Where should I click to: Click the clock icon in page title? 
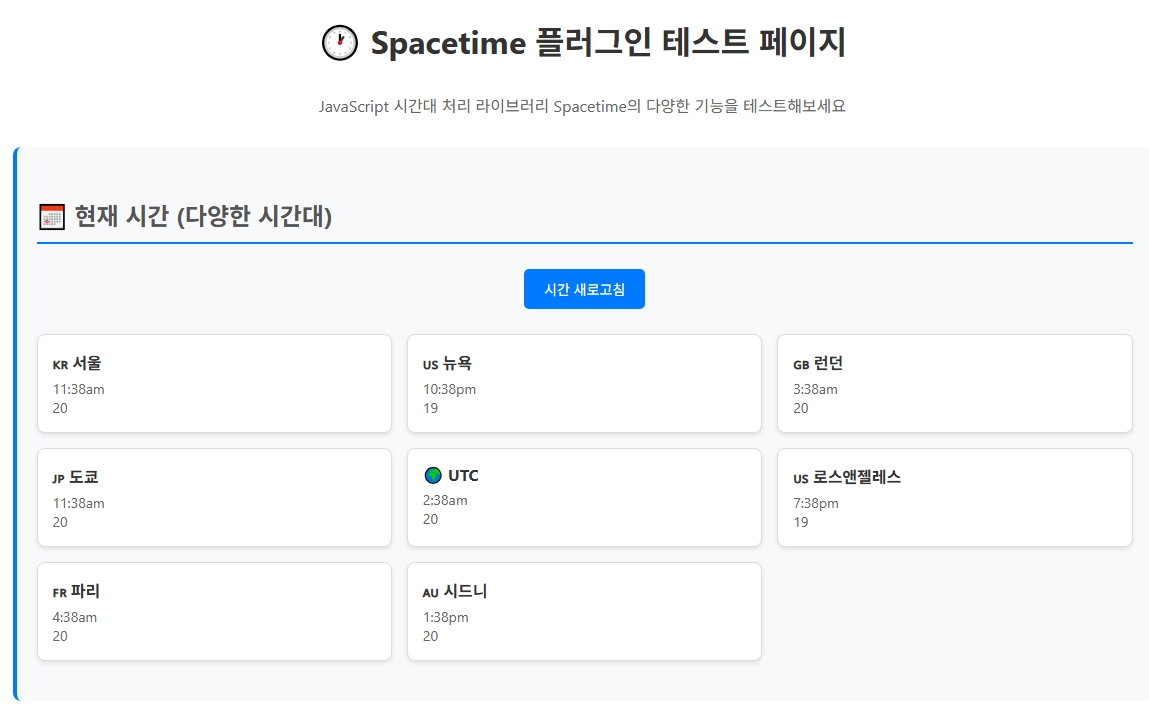coord(340,44)
